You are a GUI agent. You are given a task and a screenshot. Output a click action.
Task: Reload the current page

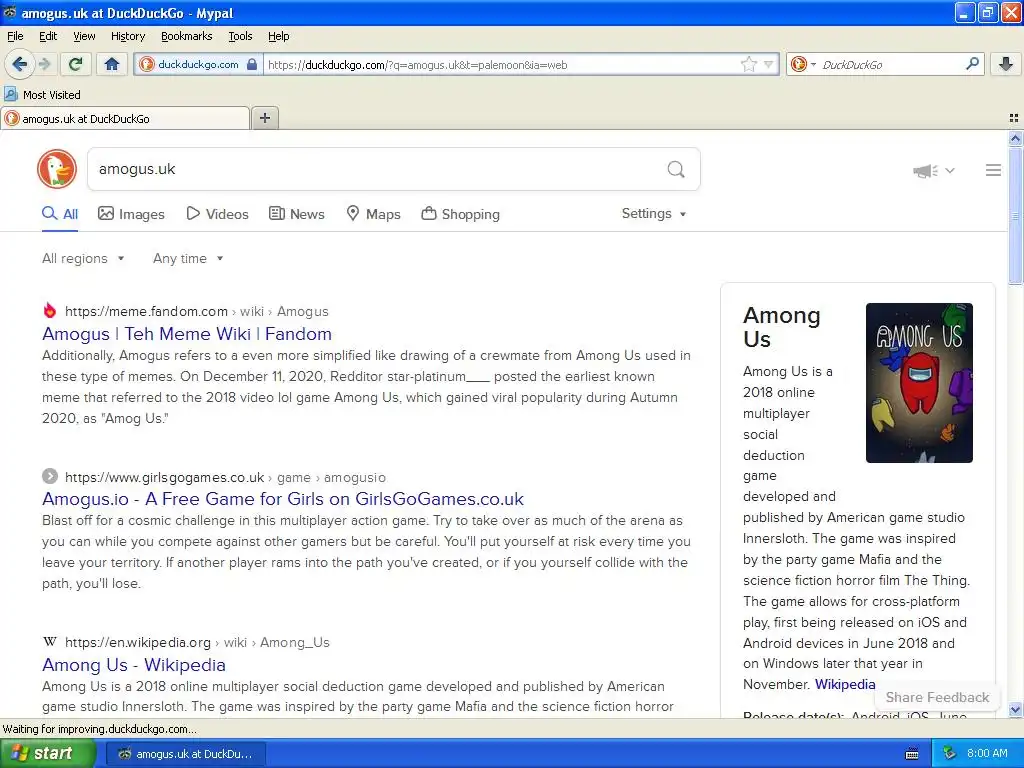click(x=76, y=64)
